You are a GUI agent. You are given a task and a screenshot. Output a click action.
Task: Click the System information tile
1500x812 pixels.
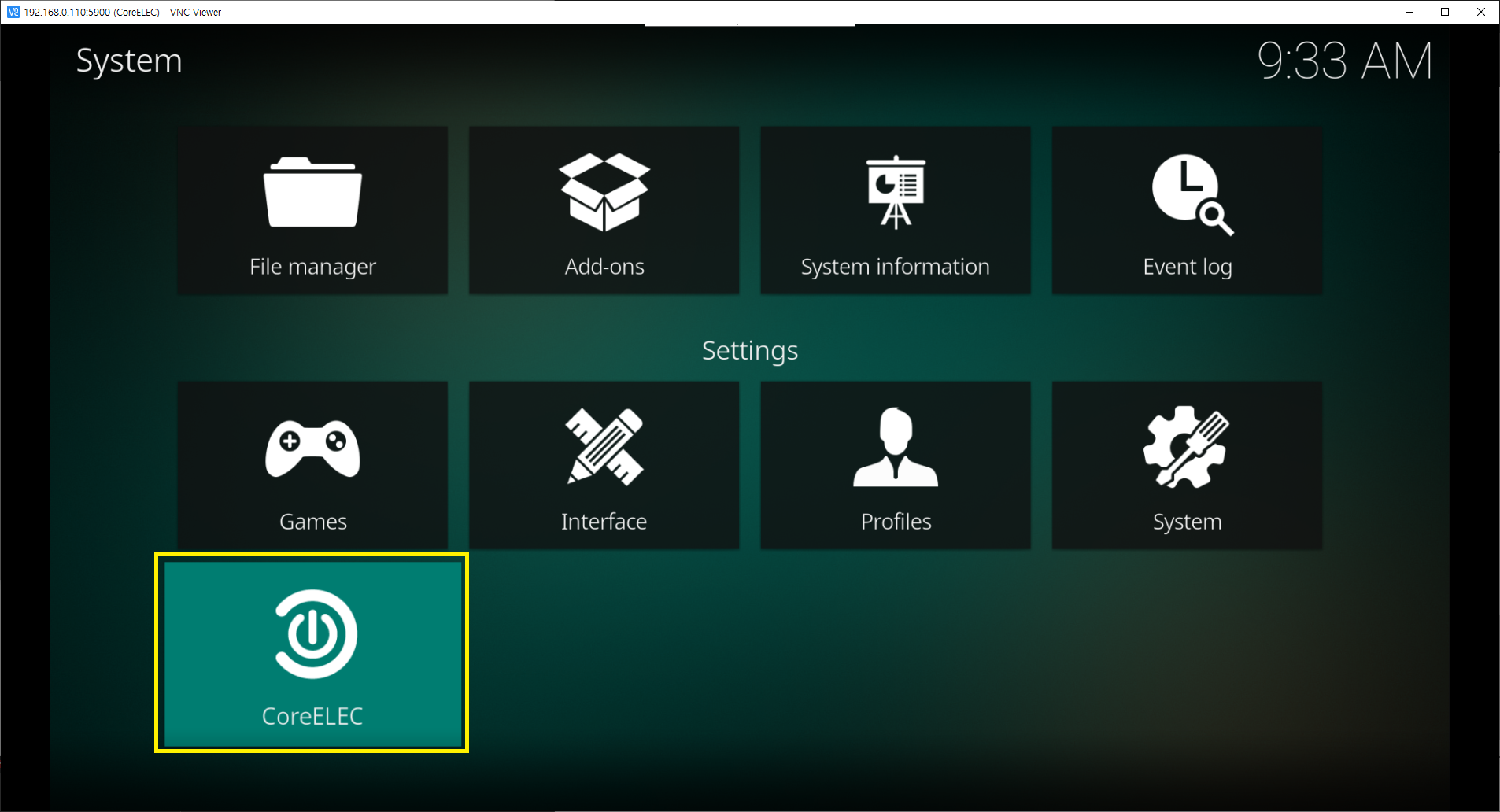[x=895, y=210]
